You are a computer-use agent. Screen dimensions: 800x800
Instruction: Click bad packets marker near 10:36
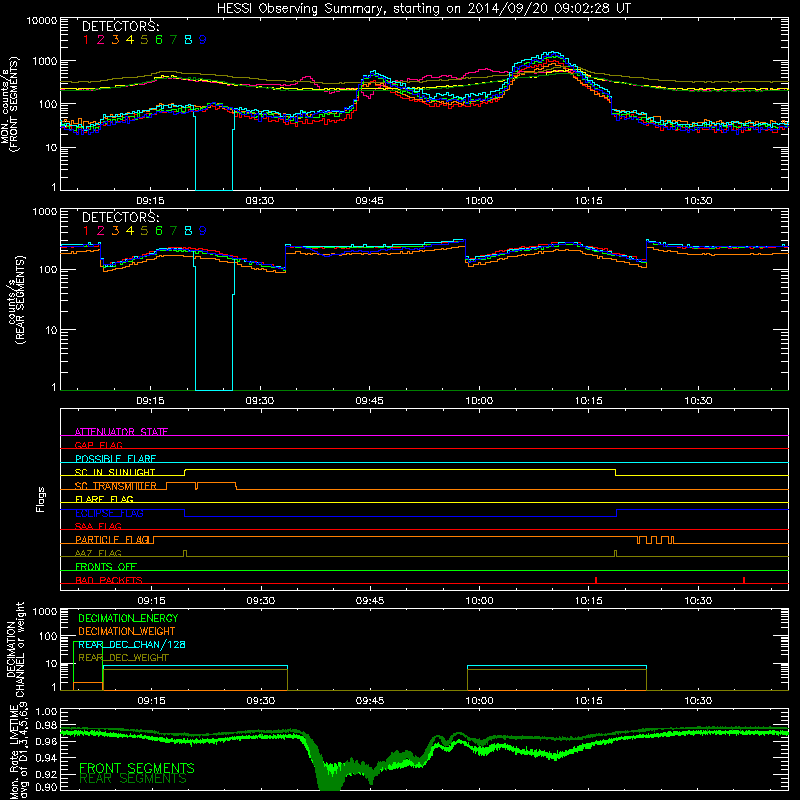point(744,580)
